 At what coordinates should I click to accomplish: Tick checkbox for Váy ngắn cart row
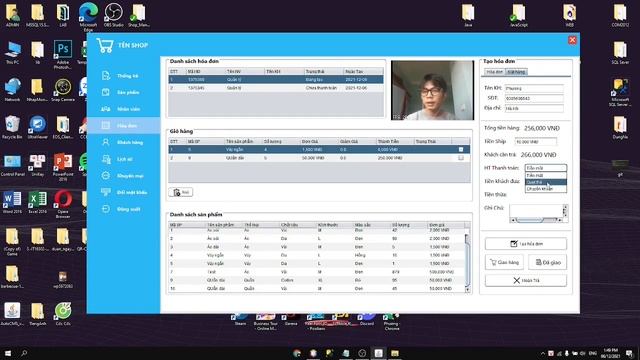pos(461,149)
